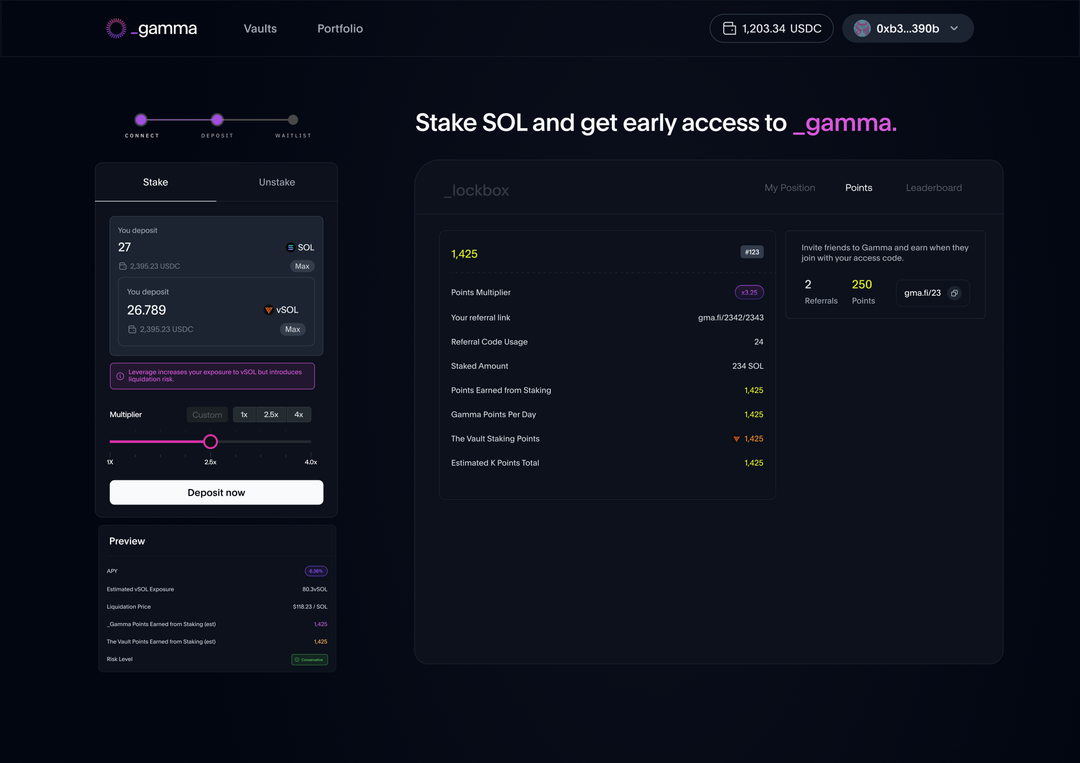The width and height of the screenshot is (1080, 763).
Task: Select the 1x multiplier preset
Action: click(244, 415)
